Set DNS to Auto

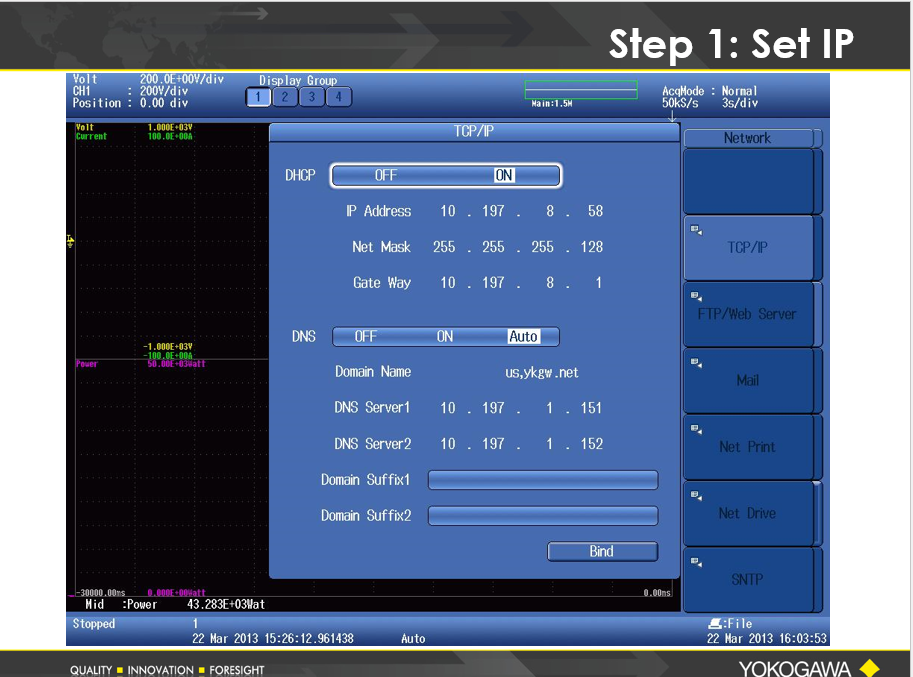point(523,337)
